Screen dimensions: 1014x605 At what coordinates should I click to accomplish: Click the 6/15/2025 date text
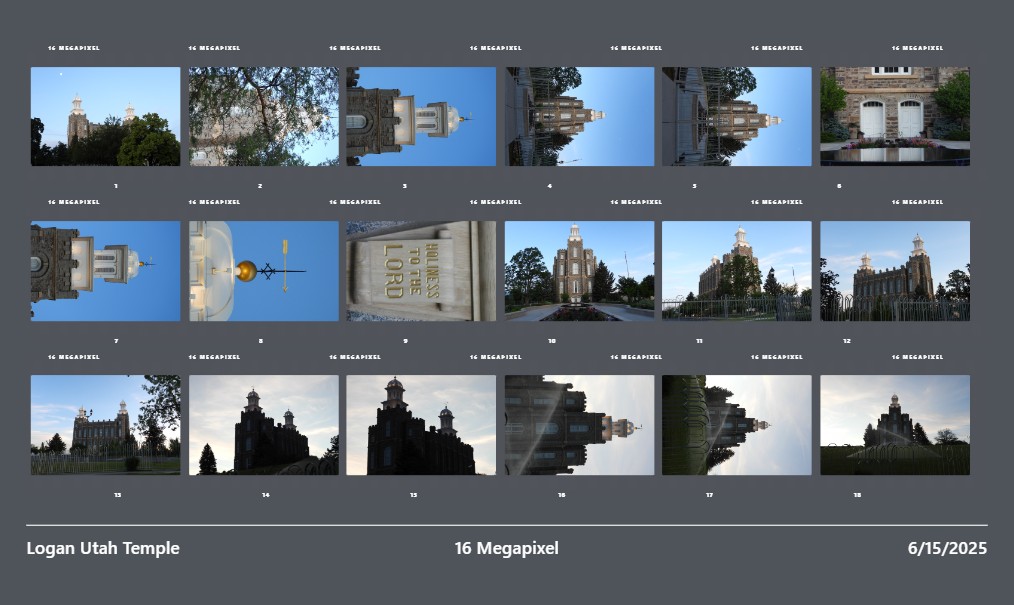947,548
